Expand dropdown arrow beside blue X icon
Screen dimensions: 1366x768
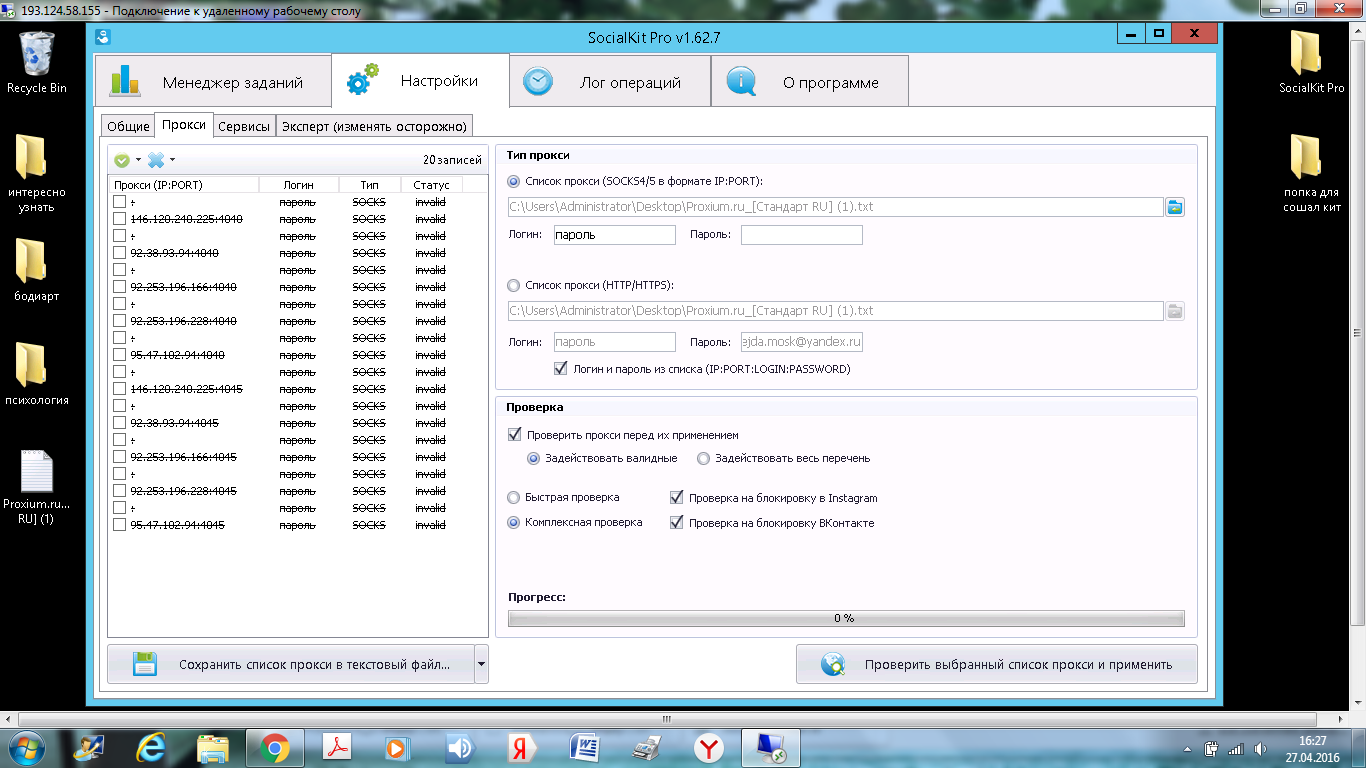pyautogui.click(x=172, y=160)
